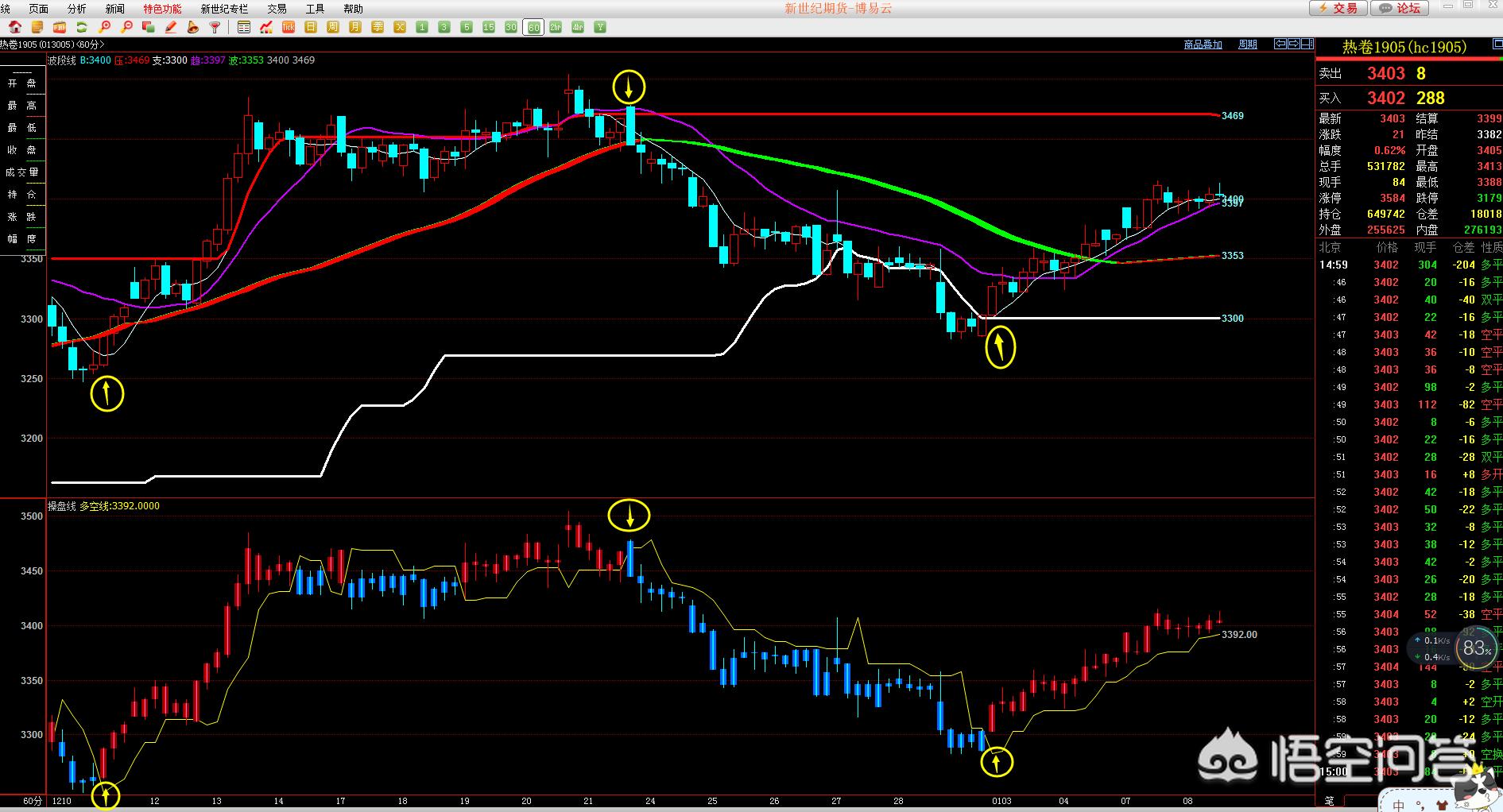Switch to Tick chart view
Image resolution: width=1503 pixels, height=812 pixels.
[x=289, y=27]
